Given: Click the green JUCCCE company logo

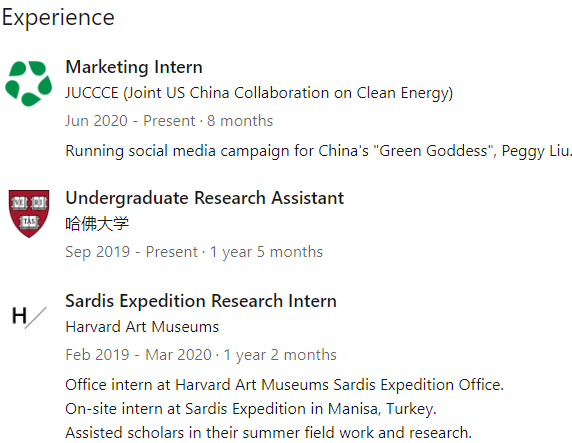Looking at the screenshot, I should tap(29, 84).
